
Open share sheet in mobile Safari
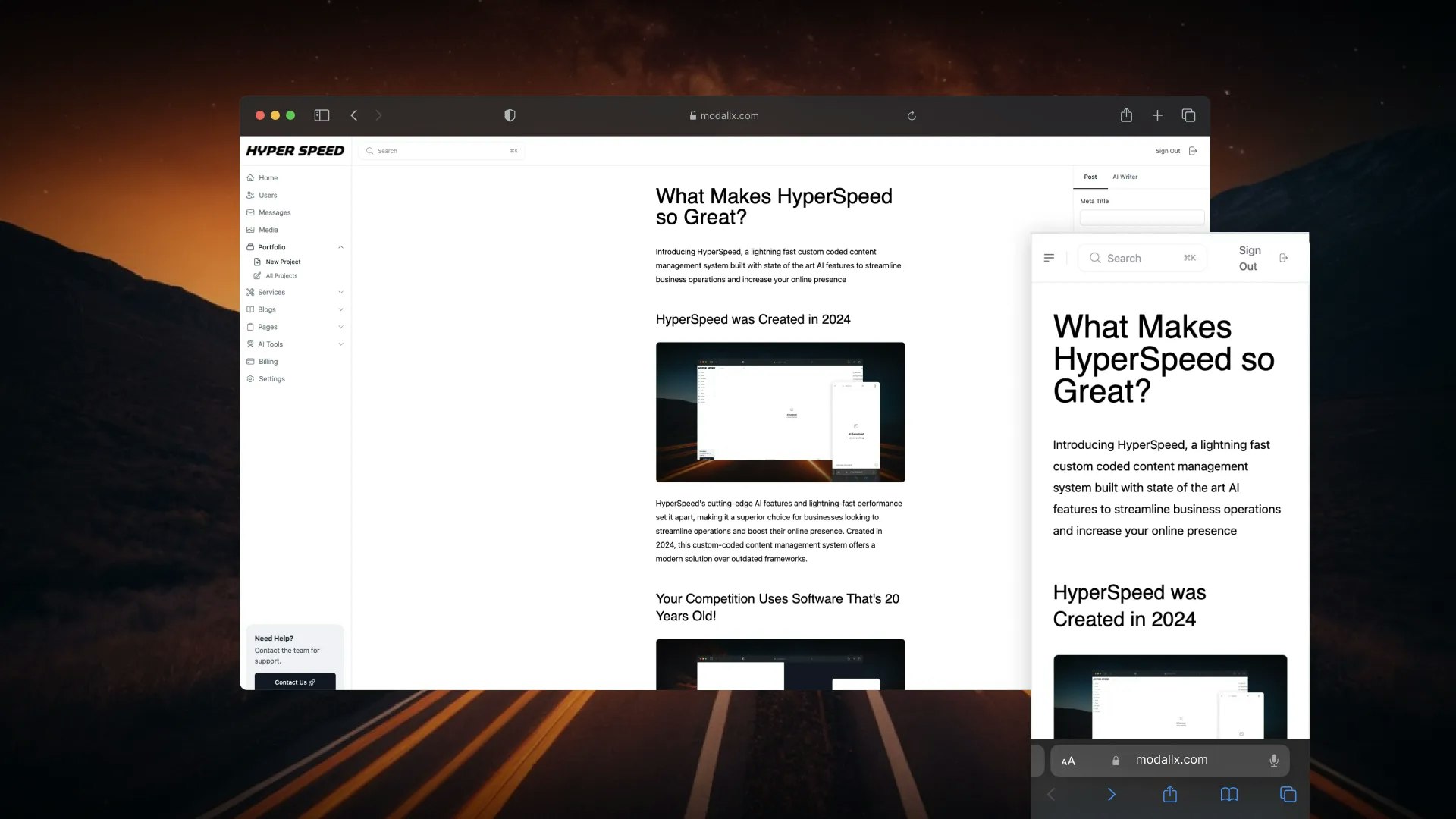(x=1170, y=793)
